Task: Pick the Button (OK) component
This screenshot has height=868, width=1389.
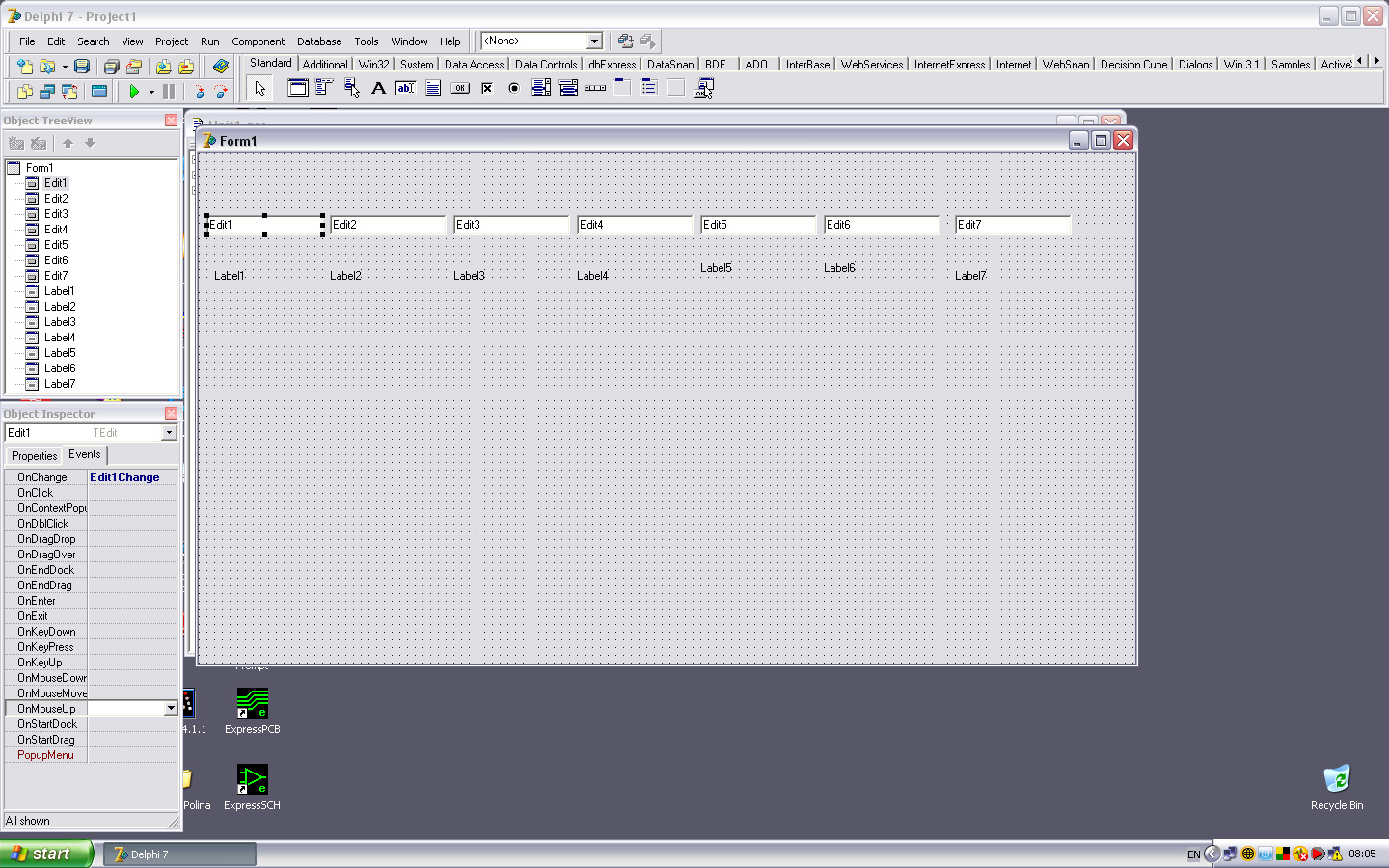Action: click(x=460, y=88)
